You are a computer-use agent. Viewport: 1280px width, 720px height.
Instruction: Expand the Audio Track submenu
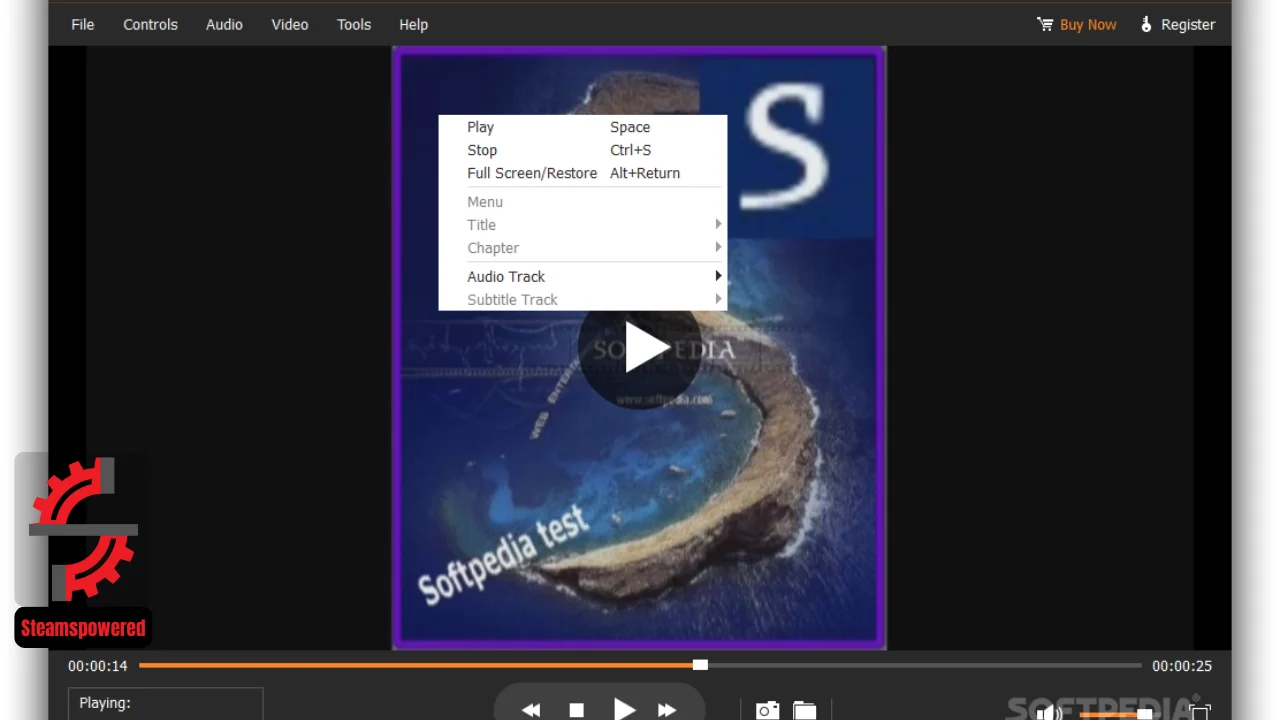coord(582,276)
